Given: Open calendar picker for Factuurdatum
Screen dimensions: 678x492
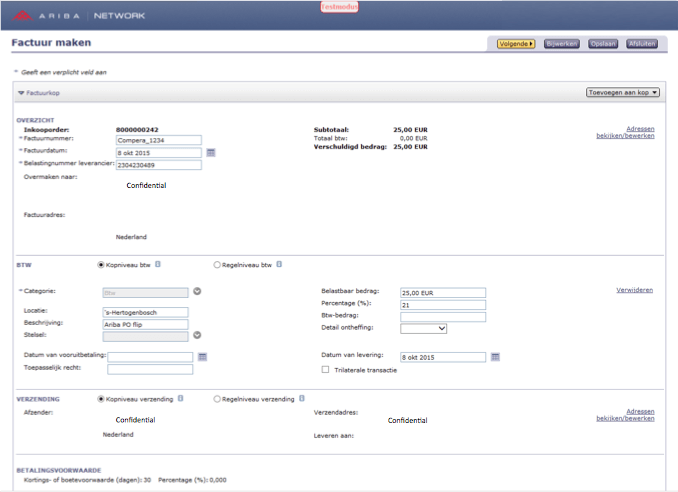Looking at the screenshot, I should (x=211, y=153).
